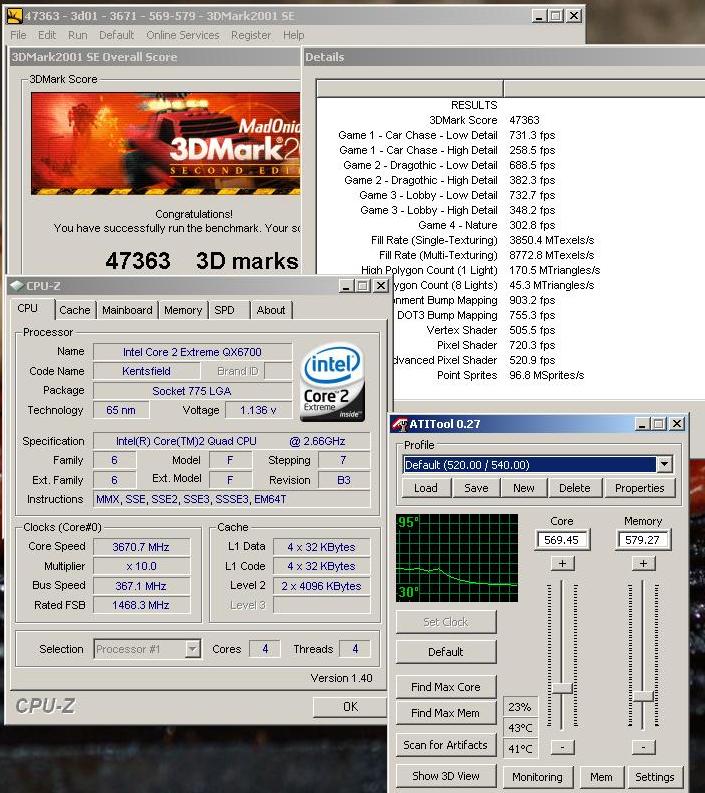The width and height of the screenshot is (705, 793).
Task: Click the 3DMark2001 SE title bar icon
Action: click(x=15, y=16)
